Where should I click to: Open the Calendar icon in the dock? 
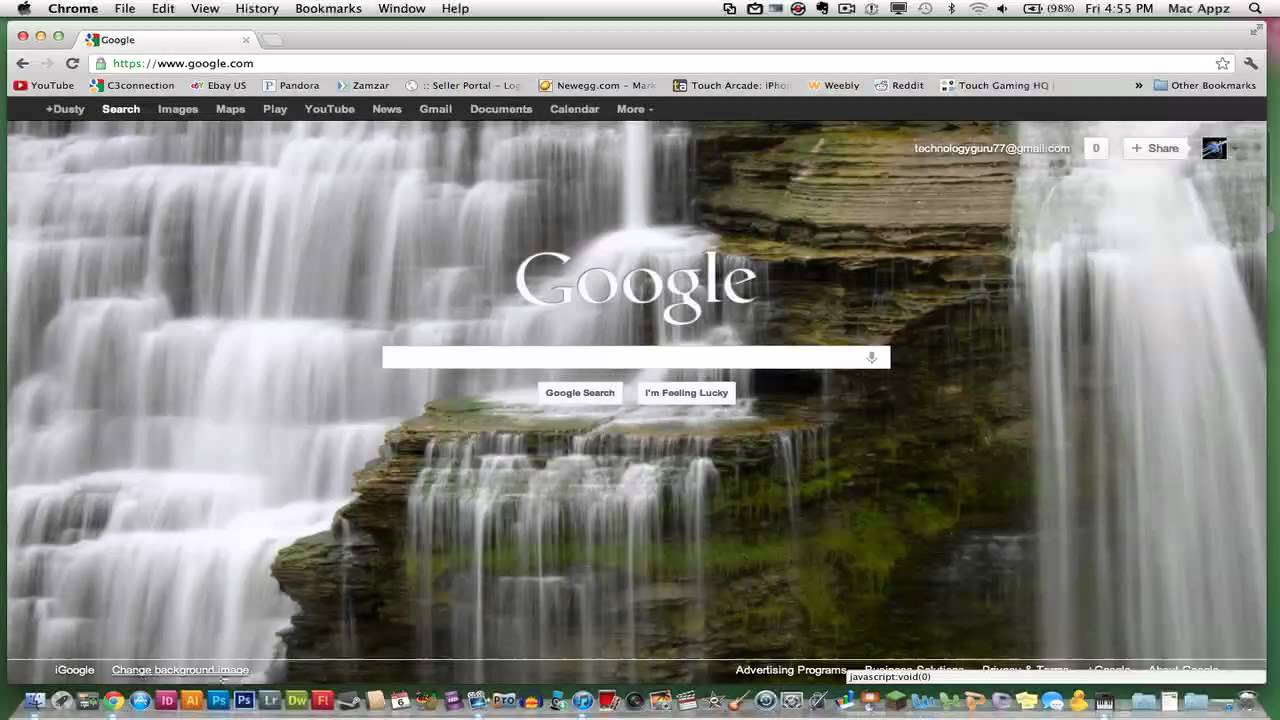400,701
